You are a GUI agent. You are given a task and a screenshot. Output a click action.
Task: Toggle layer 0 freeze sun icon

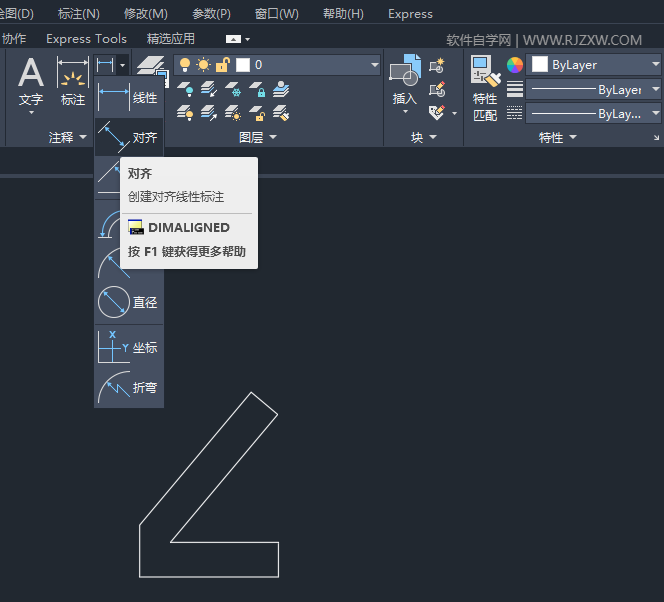click(x=204, y=65)
